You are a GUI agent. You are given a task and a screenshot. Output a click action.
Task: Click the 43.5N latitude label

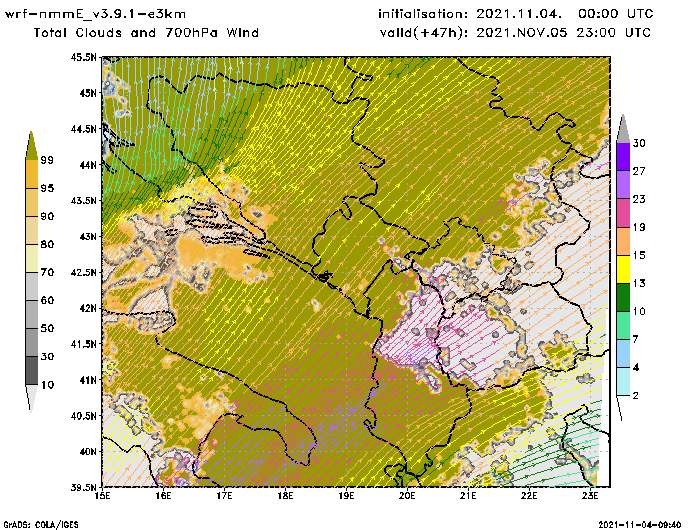coord(83,200)
